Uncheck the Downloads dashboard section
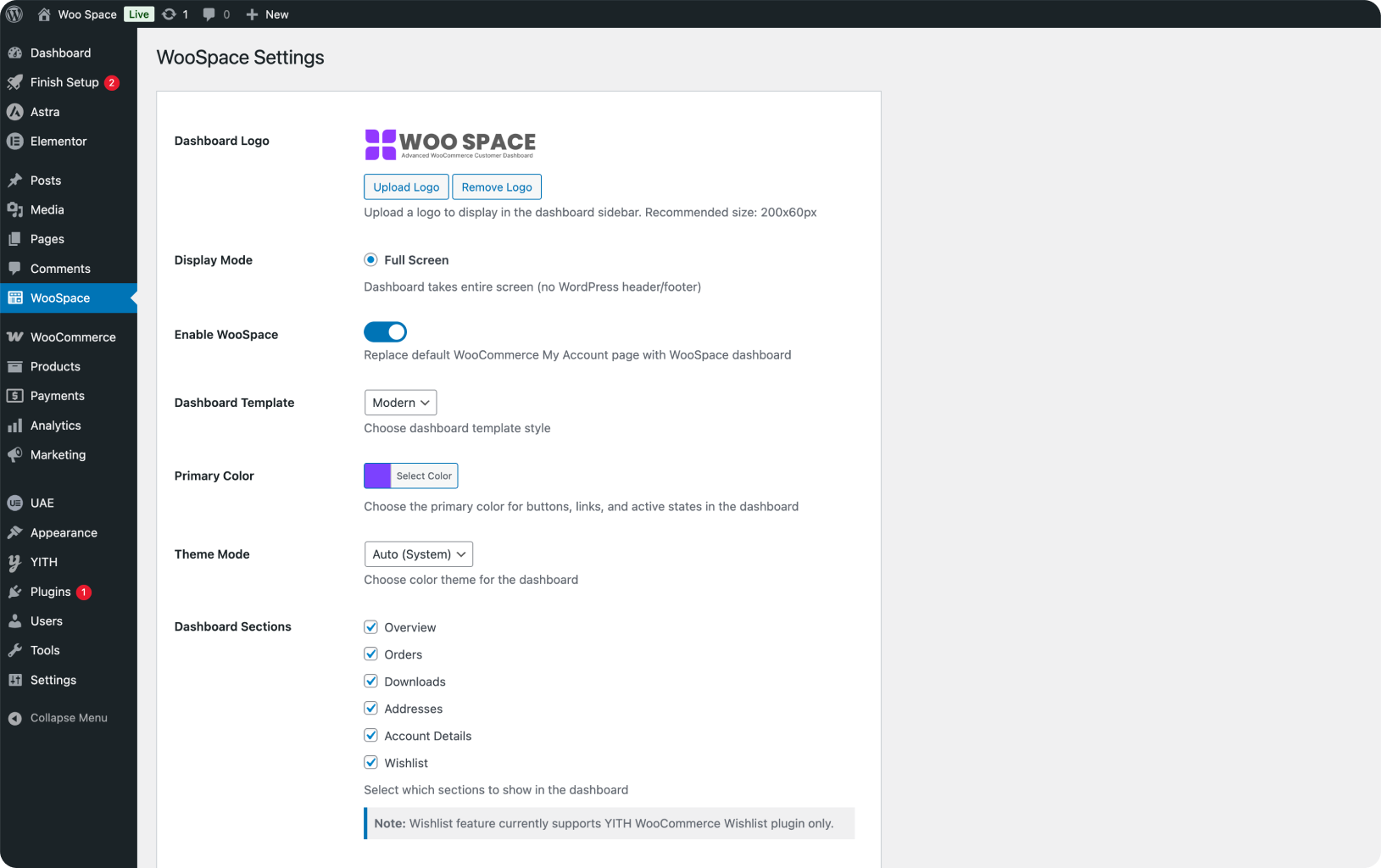 pos(370,681)
